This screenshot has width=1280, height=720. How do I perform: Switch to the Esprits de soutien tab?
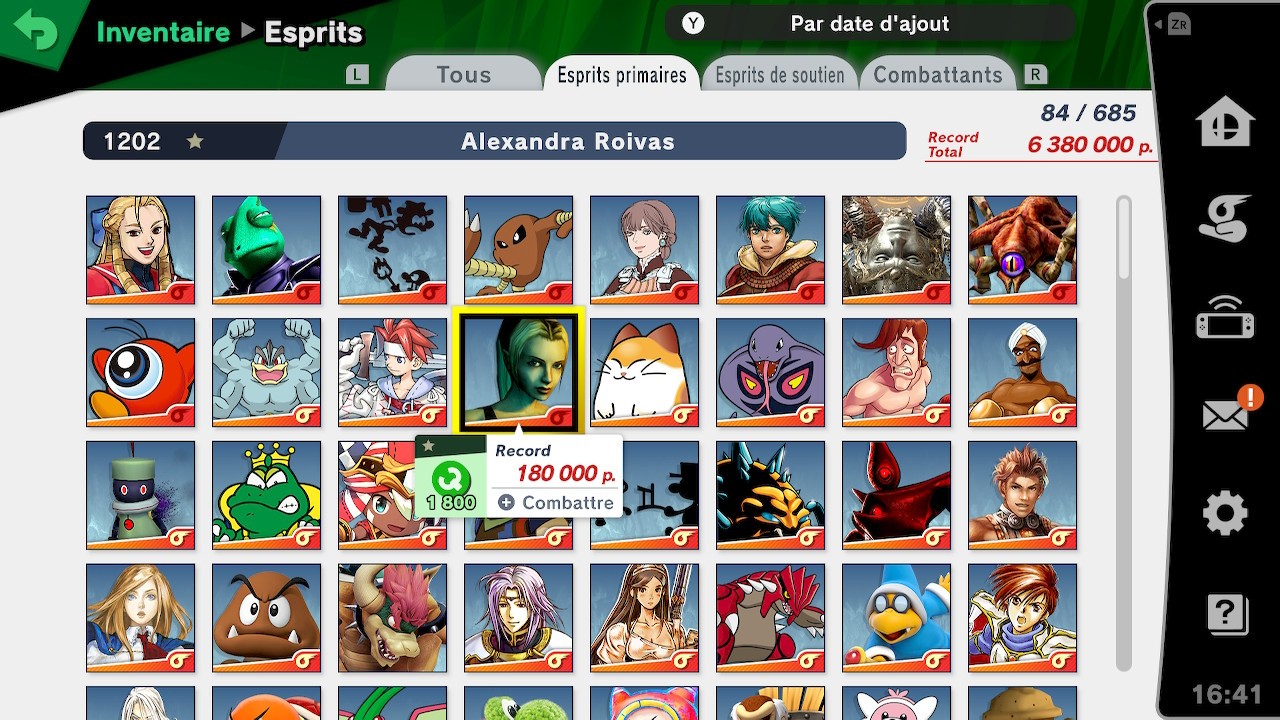(x=780, y=75)
